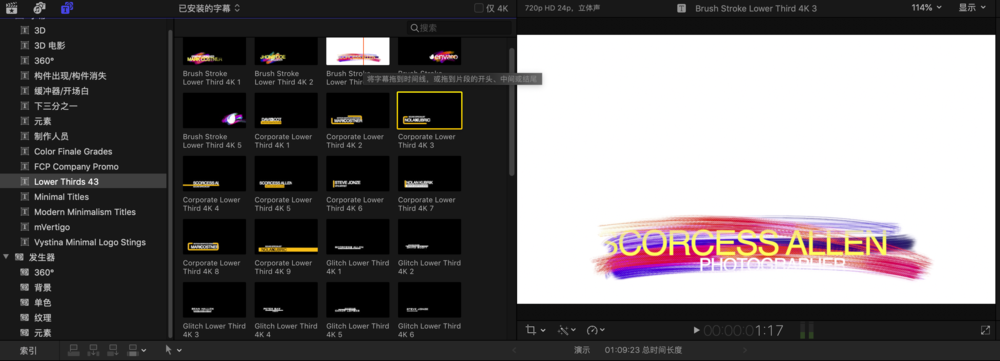Click the 01:09:23 总时间长度 status text
Screen dimensions: 1000x361
click(x=643, y=350)
